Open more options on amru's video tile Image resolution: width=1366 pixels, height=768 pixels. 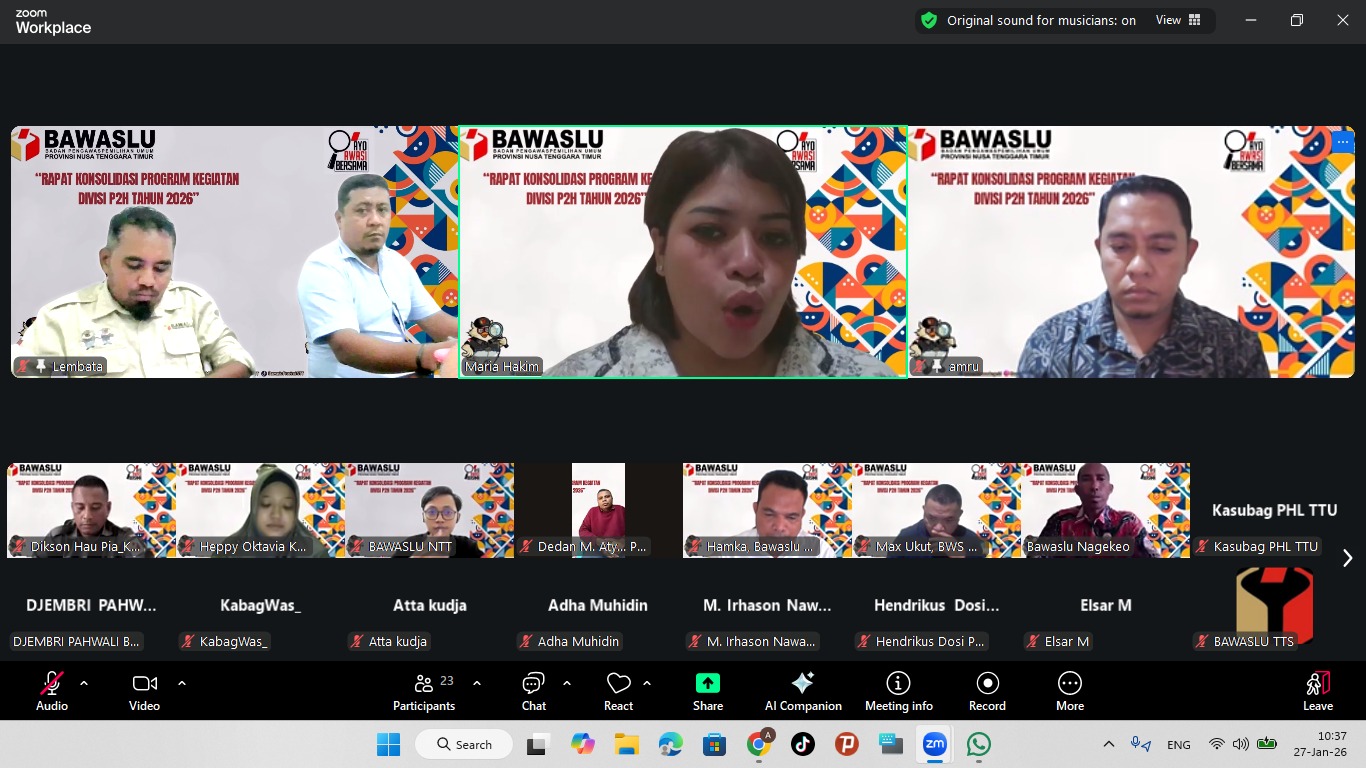pyautogui.click(x=1342, y=142)
